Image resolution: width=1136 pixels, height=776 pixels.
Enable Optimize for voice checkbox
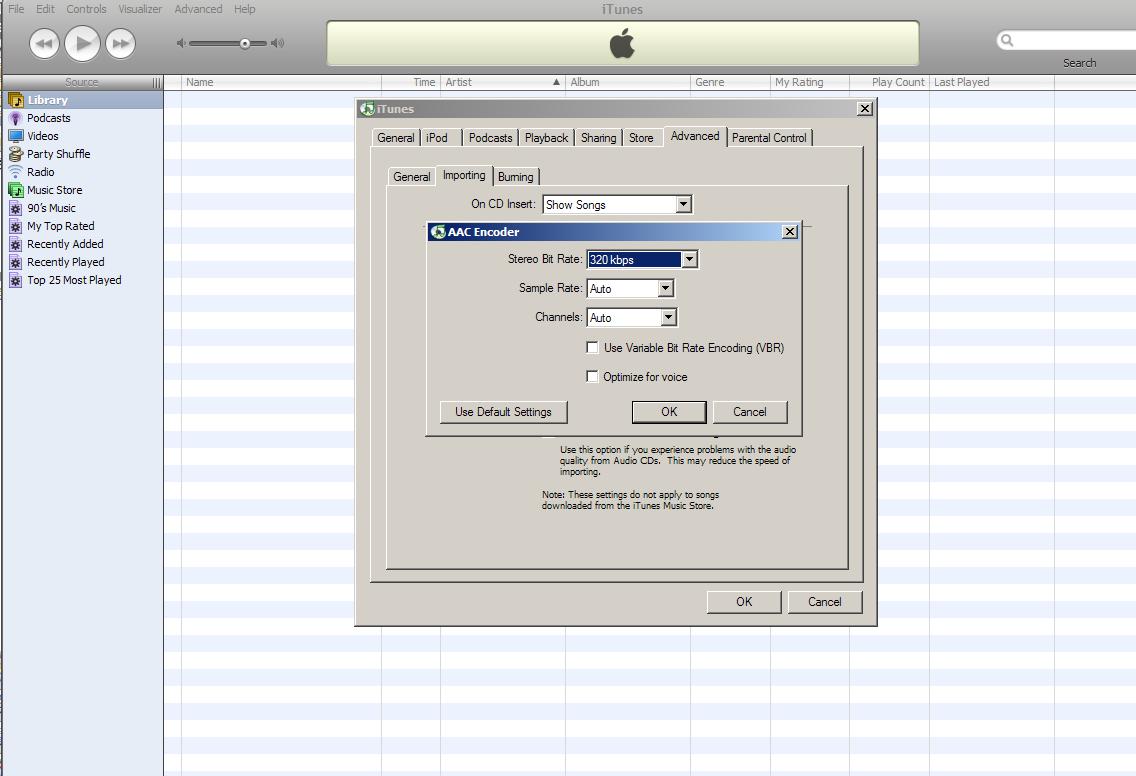tap(592, 377)
